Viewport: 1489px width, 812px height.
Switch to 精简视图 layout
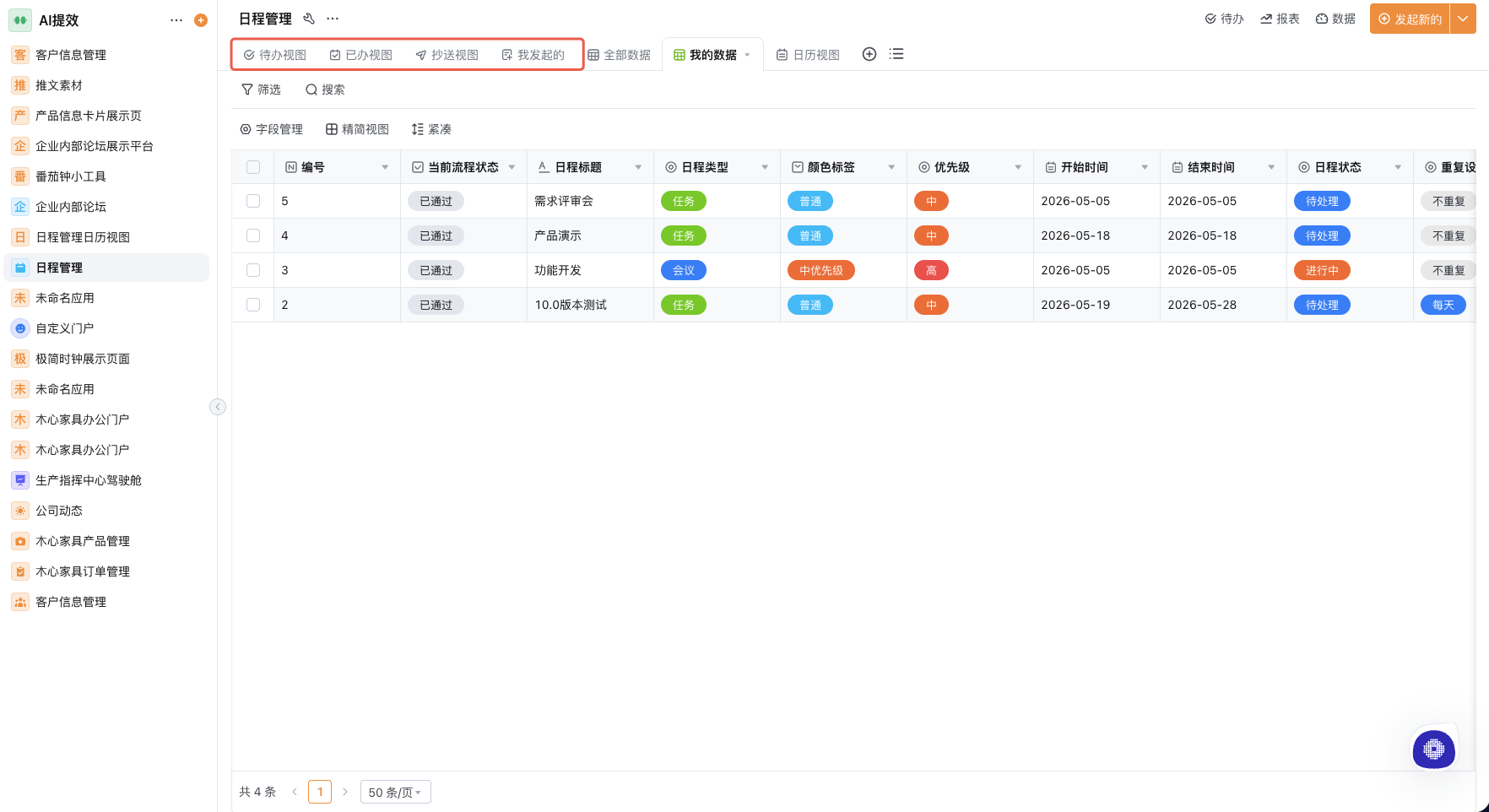point(357,129)
